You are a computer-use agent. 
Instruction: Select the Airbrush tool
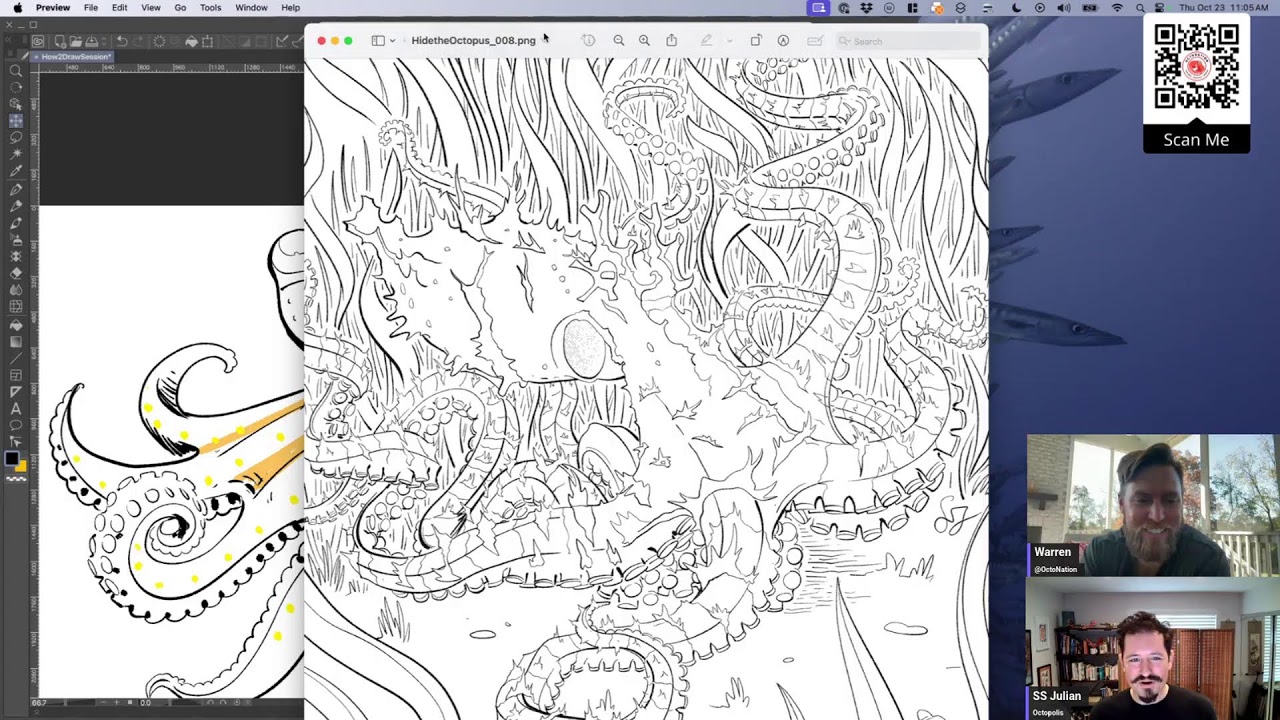click(x=16, y=239)
